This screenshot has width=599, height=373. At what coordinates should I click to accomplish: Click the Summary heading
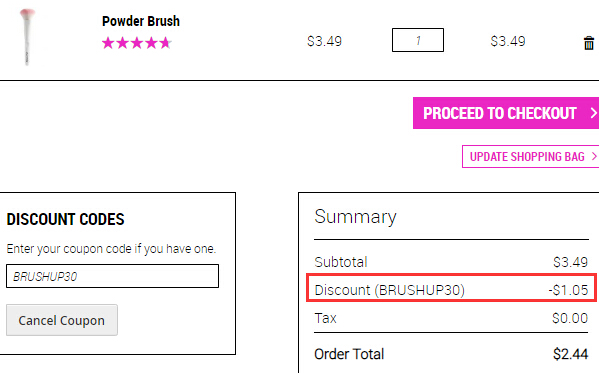click(355, 217)
